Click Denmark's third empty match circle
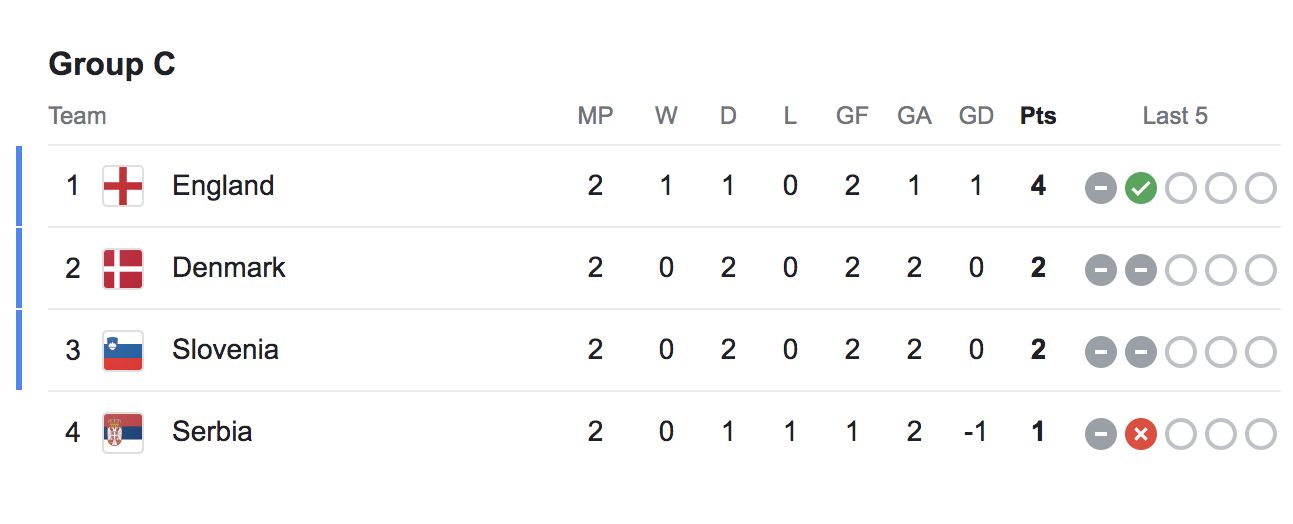This screenshot has height=524, width=1293. pos(1260,270)
